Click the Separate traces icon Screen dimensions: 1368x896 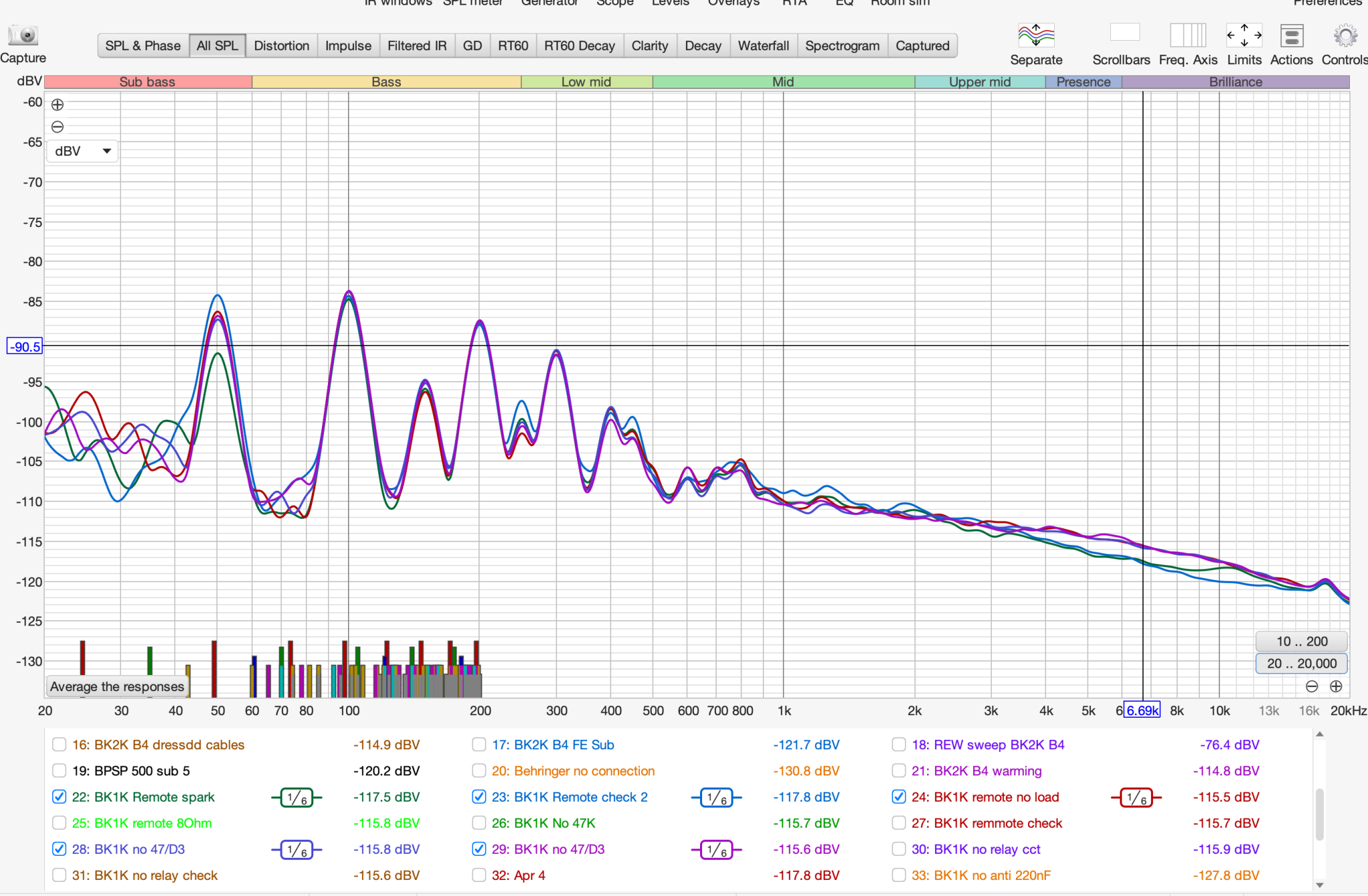click(1036, 35)
